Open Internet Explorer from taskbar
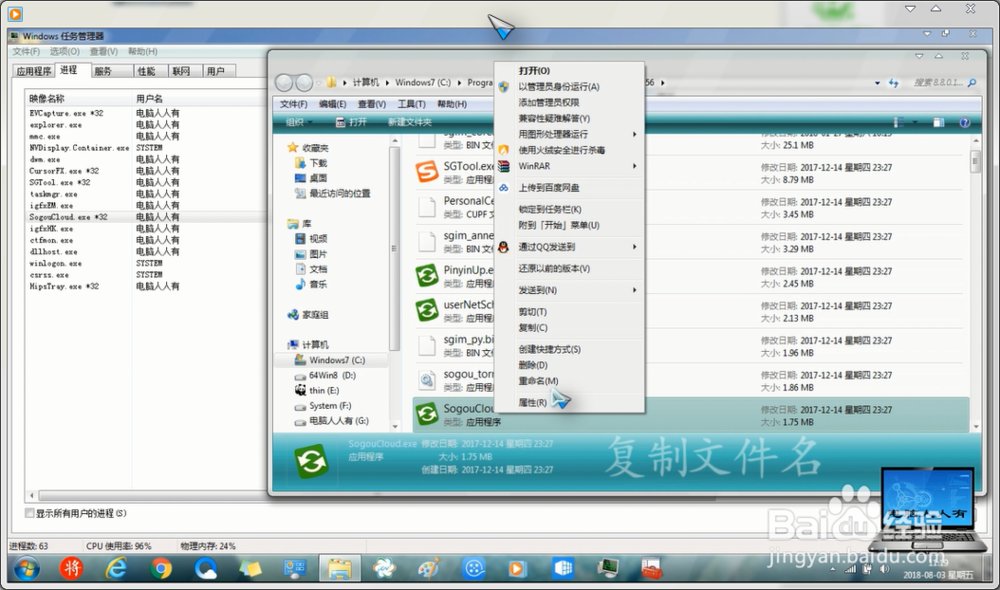The image size is (1000, 590). (x=116, y=568)
